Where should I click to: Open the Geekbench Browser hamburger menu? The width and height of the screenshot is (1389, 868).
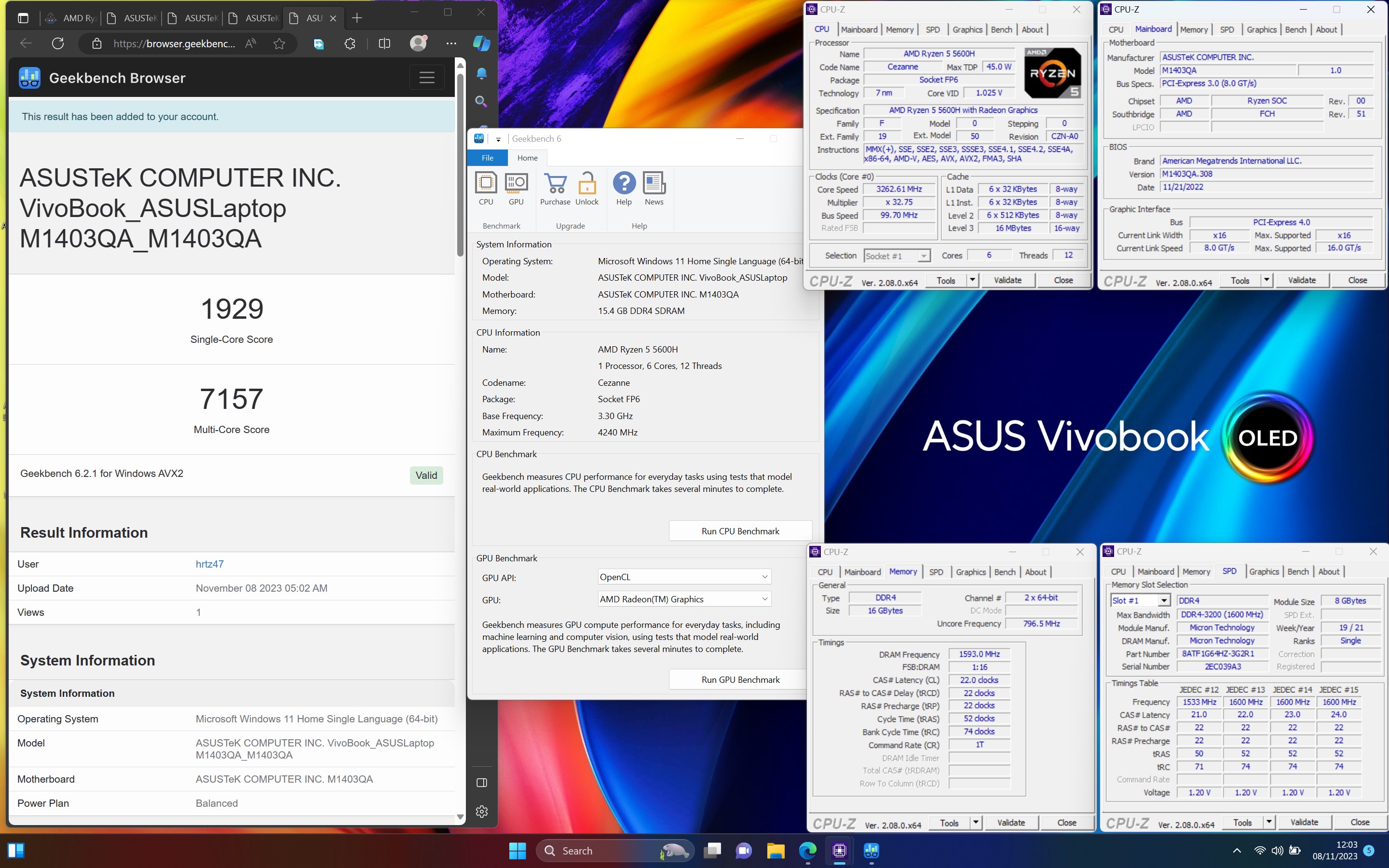[426, 78]
